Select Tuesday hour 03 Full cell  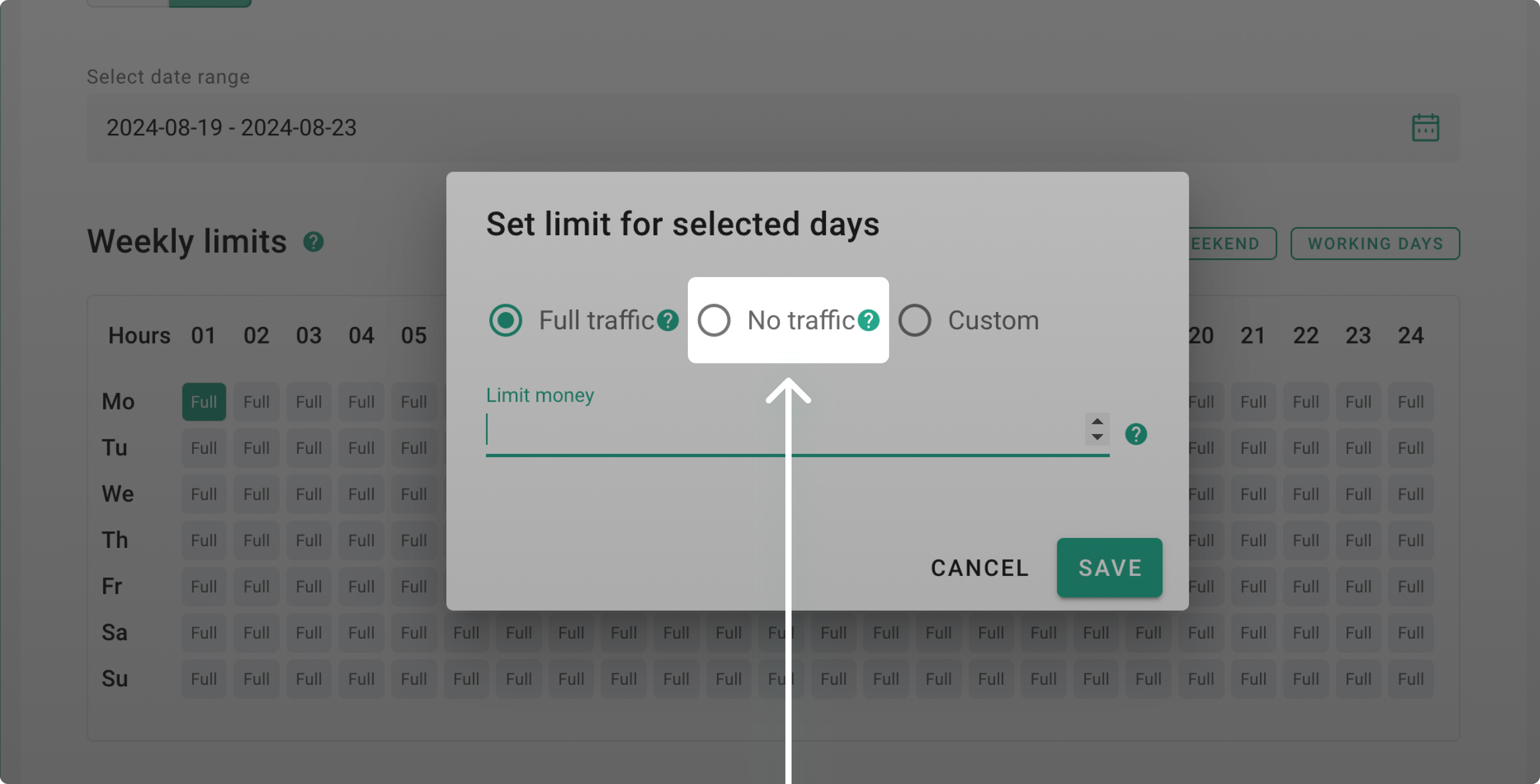(x=309, y=448)
